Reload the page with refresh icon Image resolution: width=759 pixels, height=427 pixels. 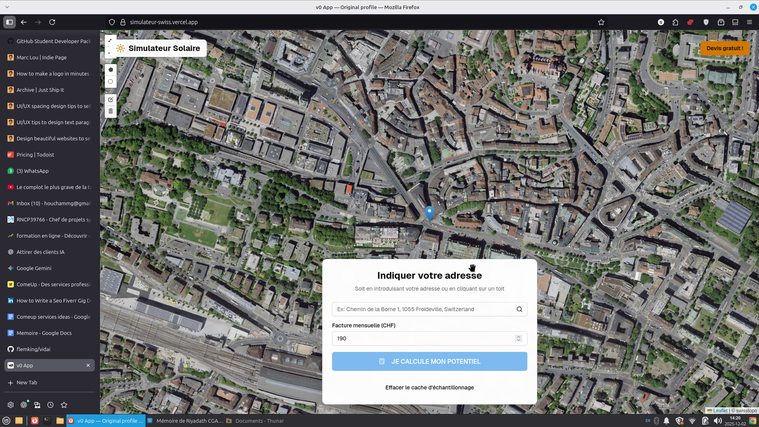click(x=52, y=21)
